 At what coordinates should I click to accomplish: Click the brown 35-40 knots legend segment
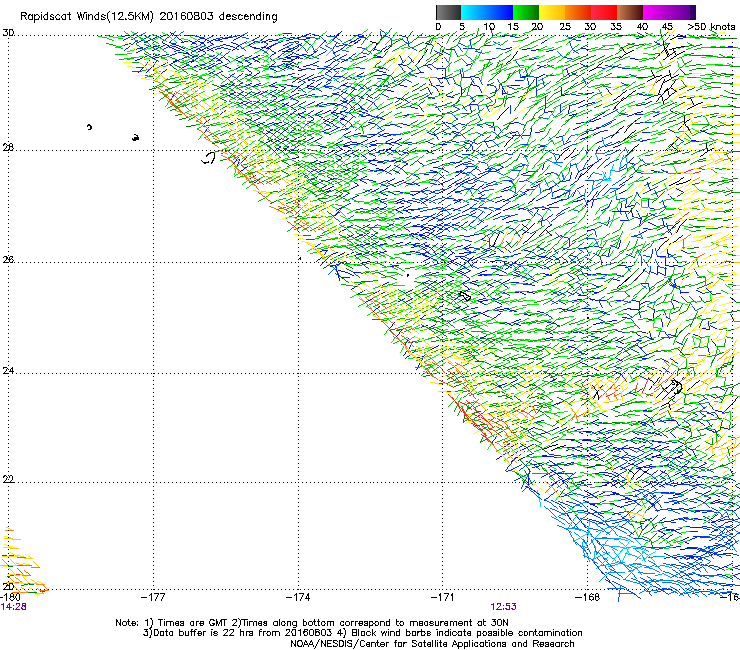pos(630,12)
